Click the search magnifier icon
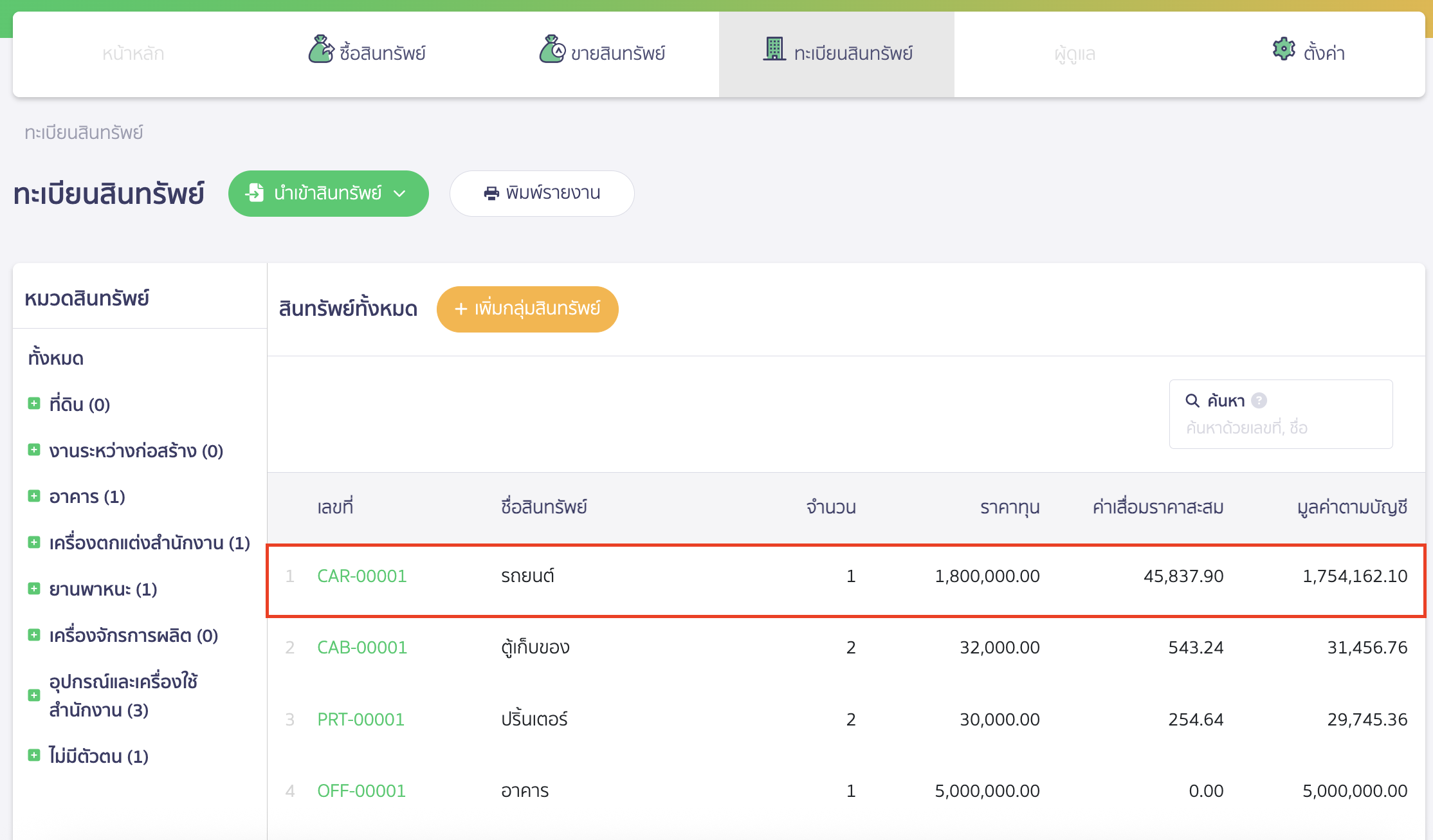 click(x=1192, y=401)
